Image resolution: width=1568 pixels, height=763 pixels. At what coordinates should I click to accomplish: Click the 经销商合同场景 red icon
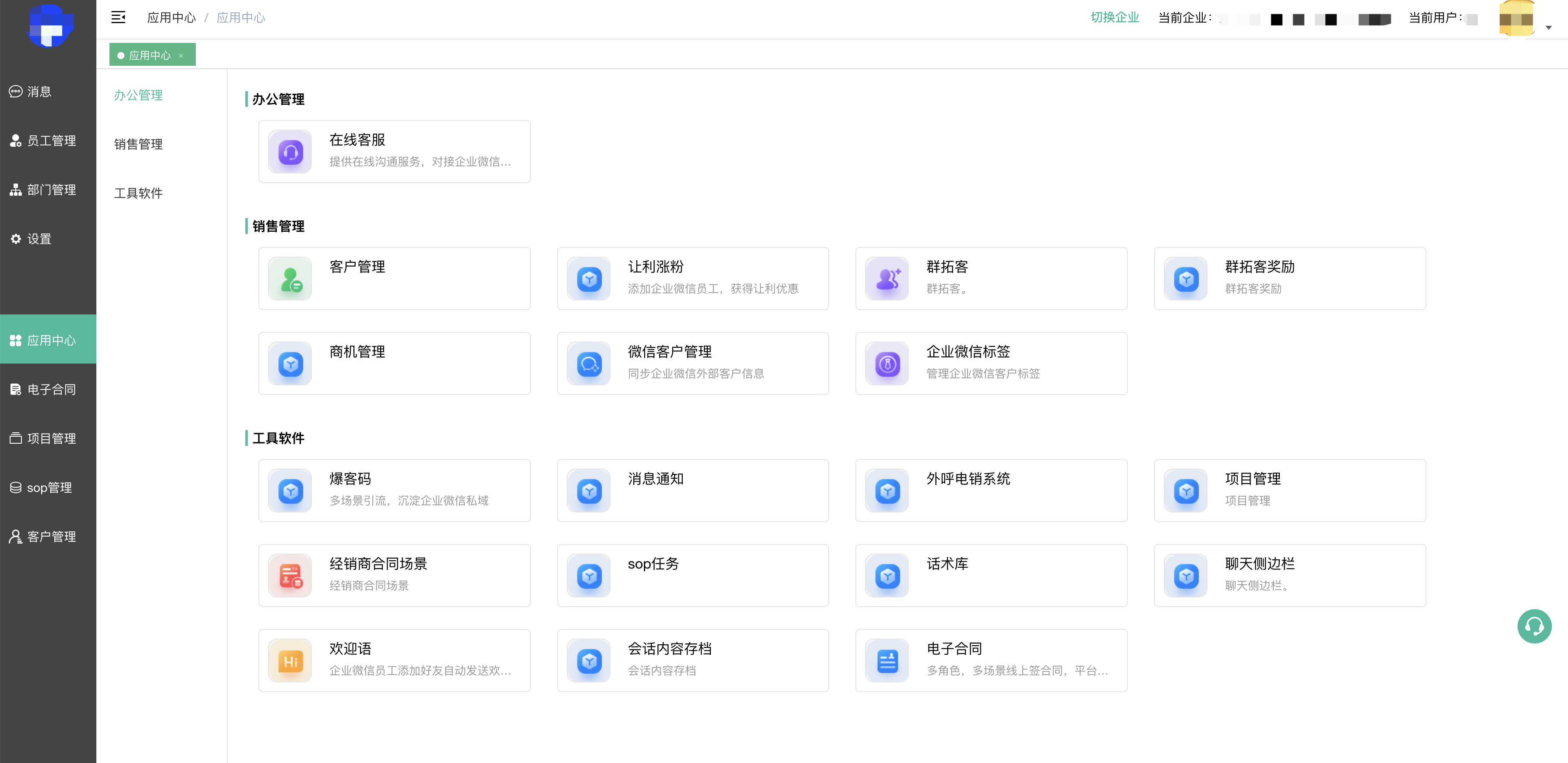coord(290,576)
